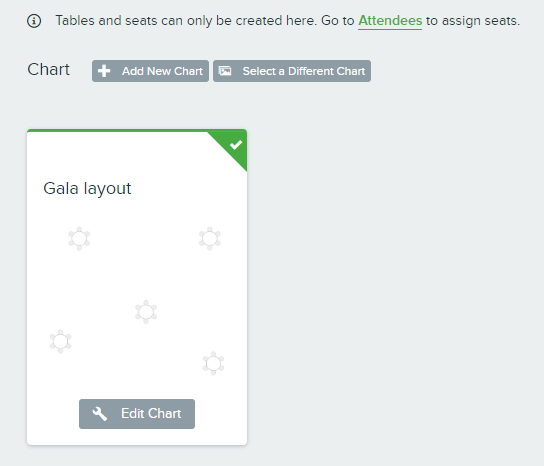Open the Attendees link
The height and width of the screenshot is (466, 544).
point(390,21)
